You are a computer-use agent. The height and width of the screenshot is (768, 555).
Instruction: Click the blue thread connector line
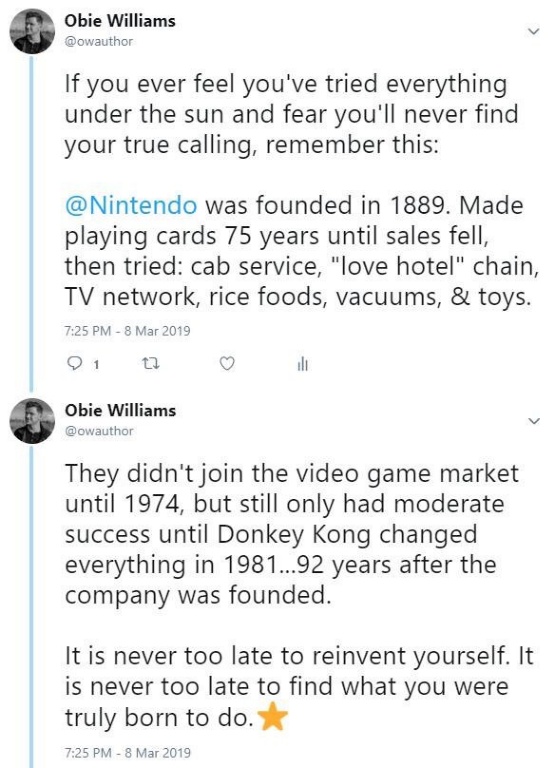pyautogui.click(x=32, y=224)
